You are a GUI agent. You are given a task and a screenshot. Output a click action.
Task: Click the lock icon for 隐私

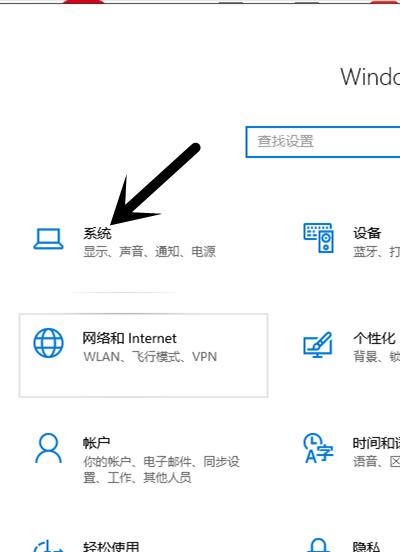tap(319, 545)
